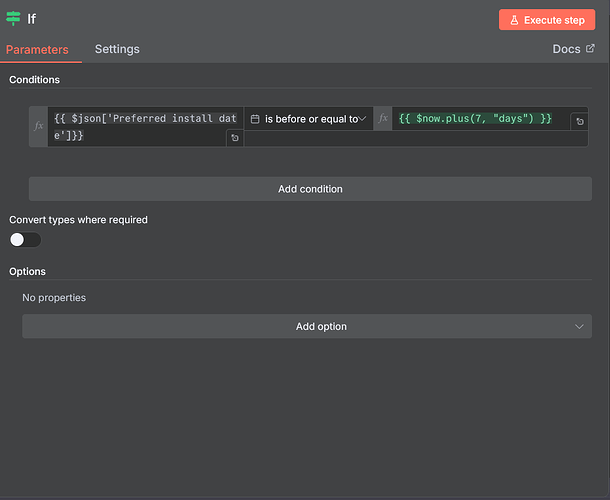Click the flask icon in Execute step
610x500 pixels.
(x=513, y=20)
